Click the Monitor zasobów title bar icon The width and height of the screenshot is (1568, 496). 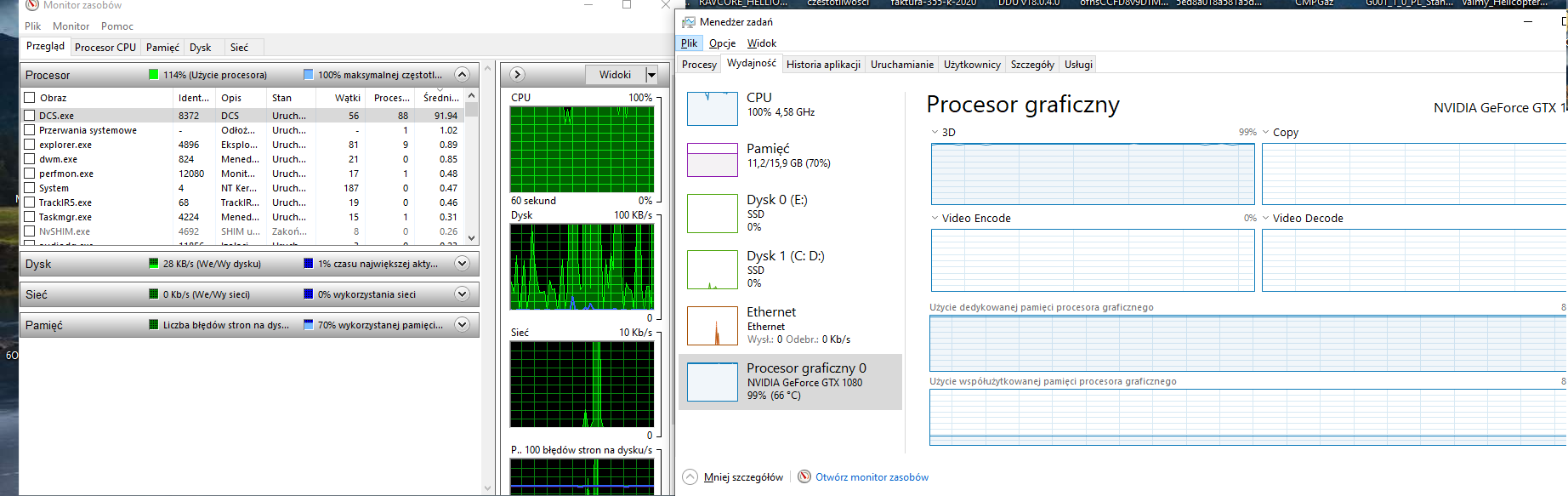pos(32,5)
